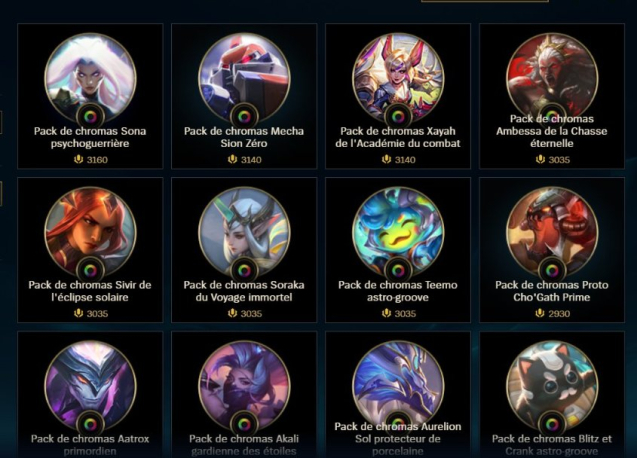Click the chroma wheel icon under Xayah portrait
The height and width of the screenshot is (458, 637).
click(398, 117)
